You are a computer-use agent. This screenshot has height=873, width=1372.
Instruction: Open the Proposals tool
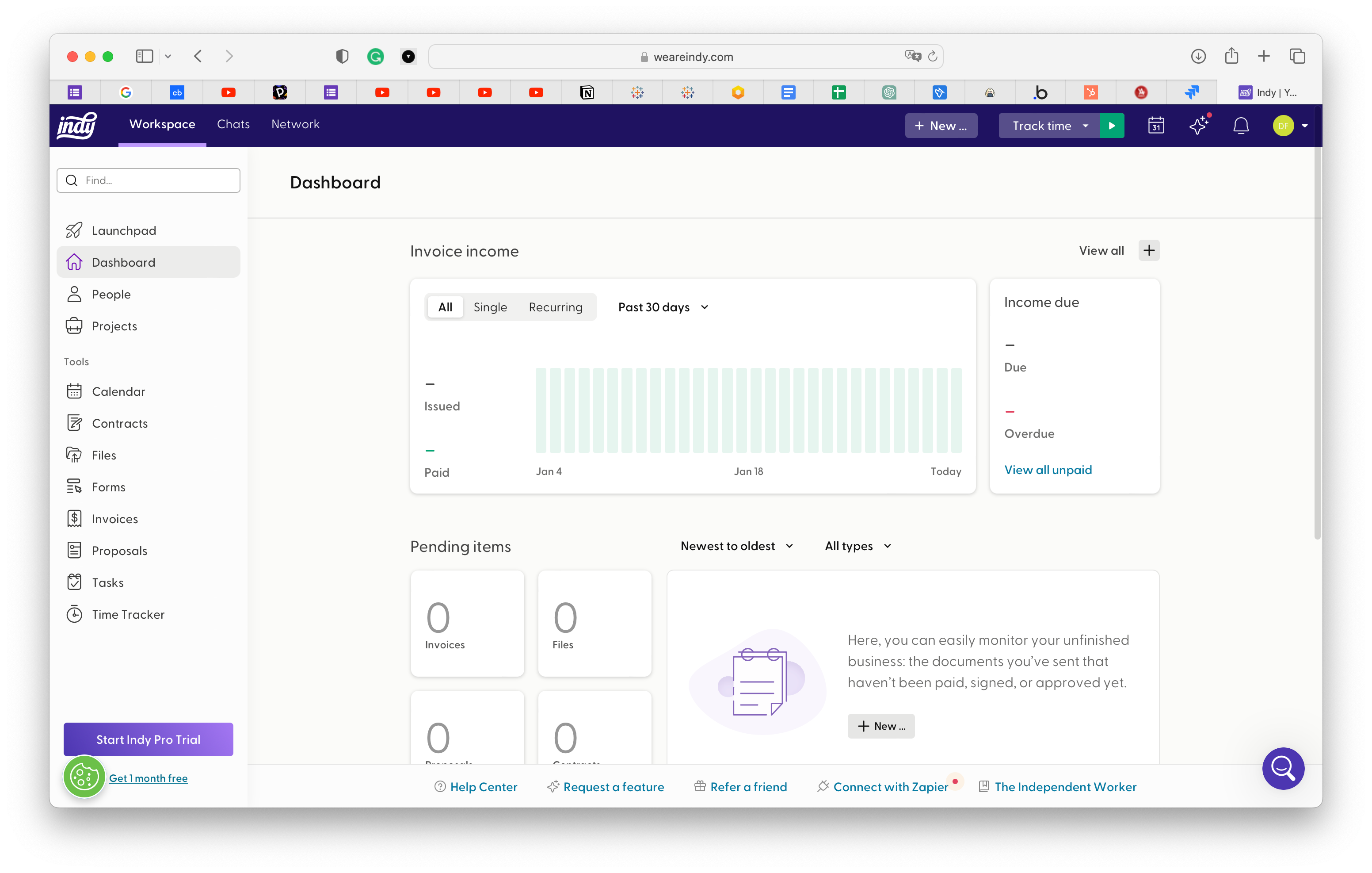point(120,550)
